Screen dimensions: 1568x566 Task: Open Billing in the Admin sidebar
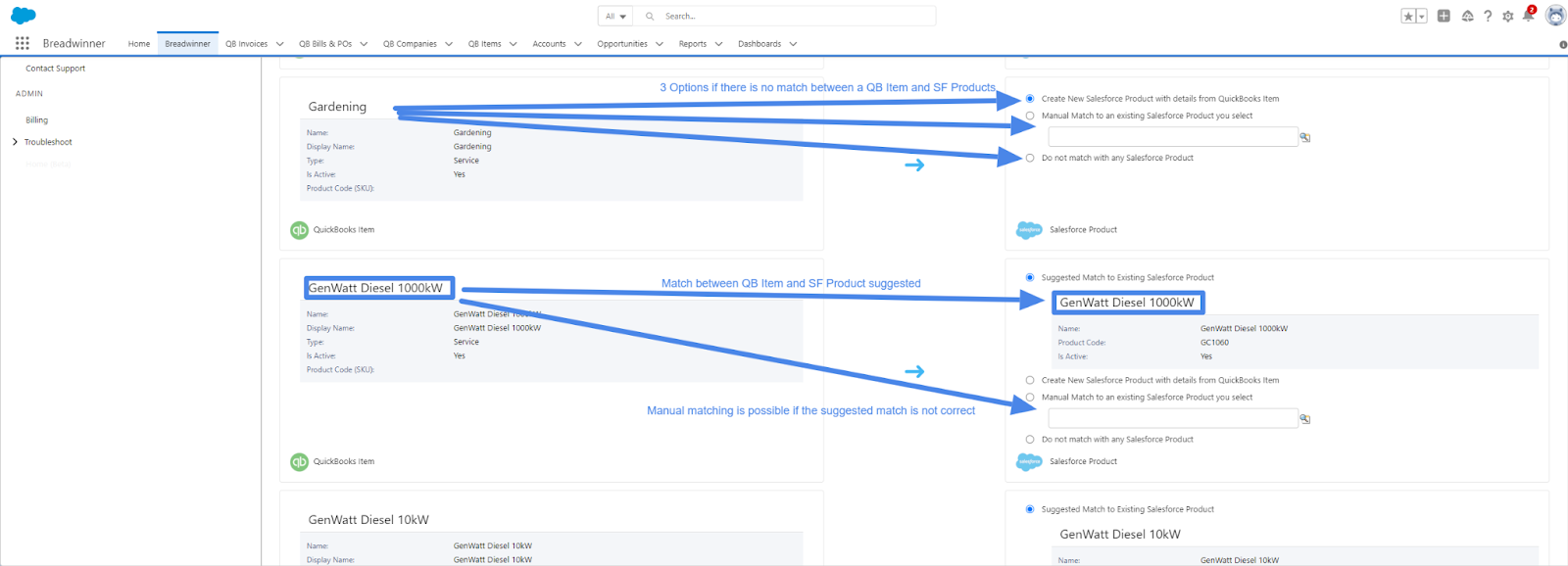coord(36,120)
